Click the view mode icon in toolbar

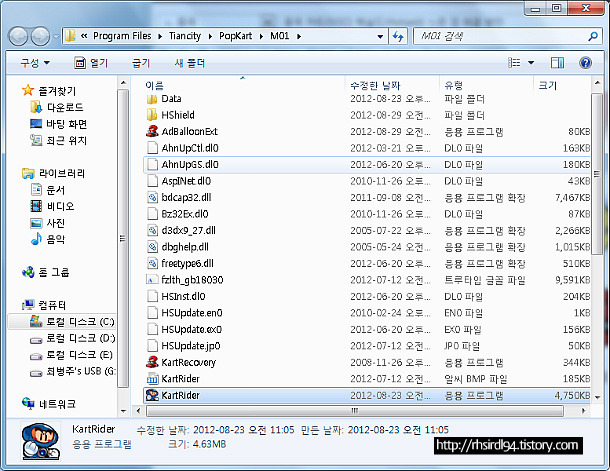tap(514, 63)
